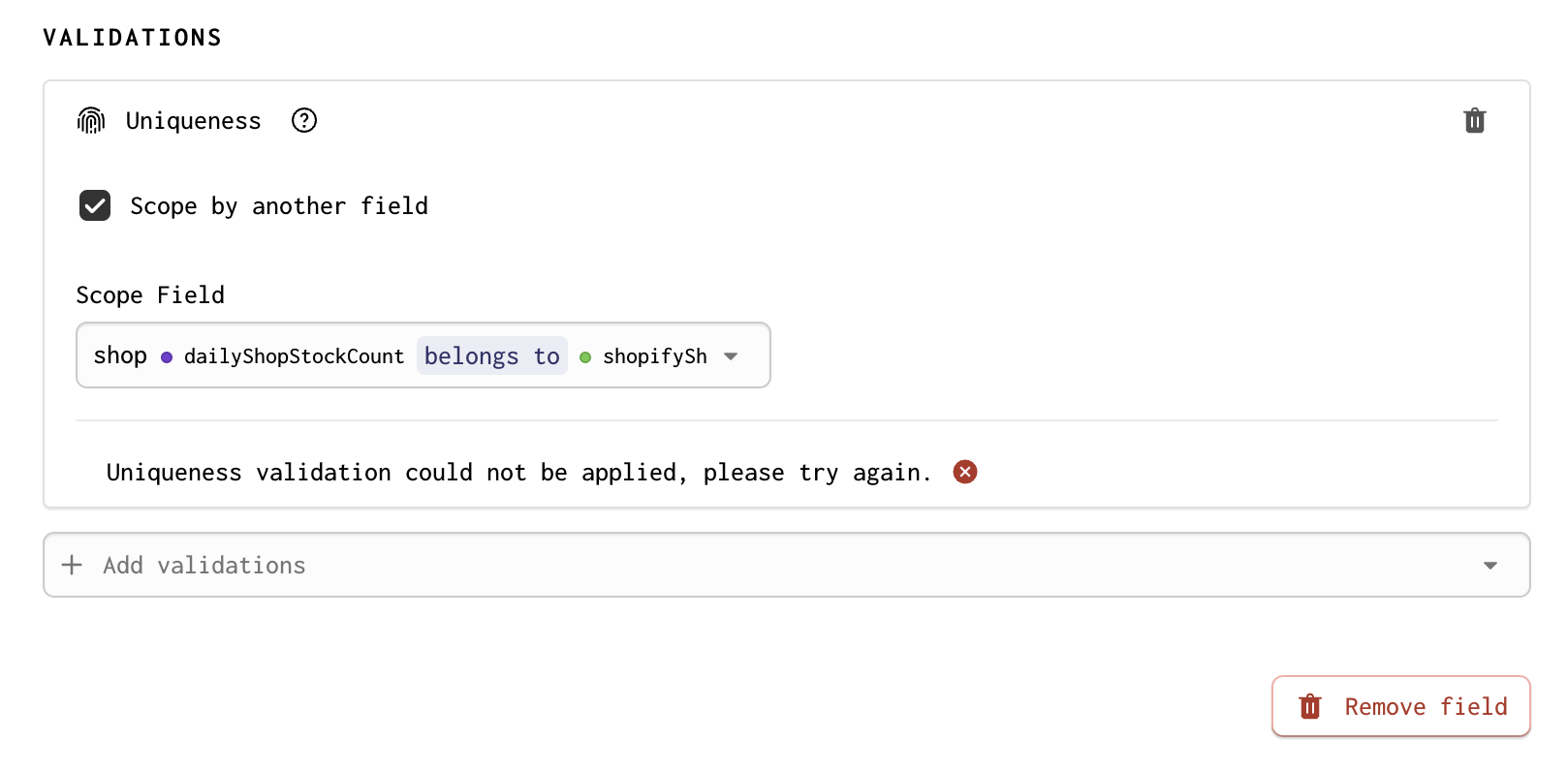
Task: Dismiss the error with the red X icon
Action: 965,472
